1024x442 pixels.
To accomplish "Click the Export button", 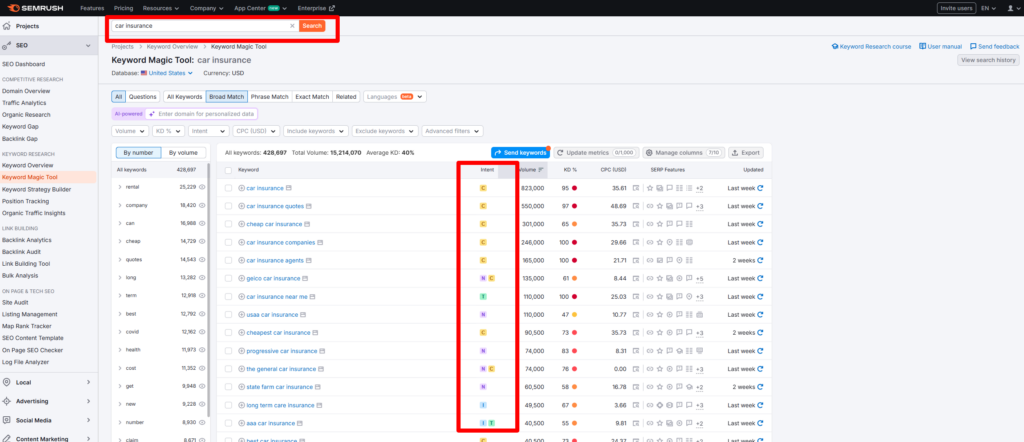I will click(746, 153).
